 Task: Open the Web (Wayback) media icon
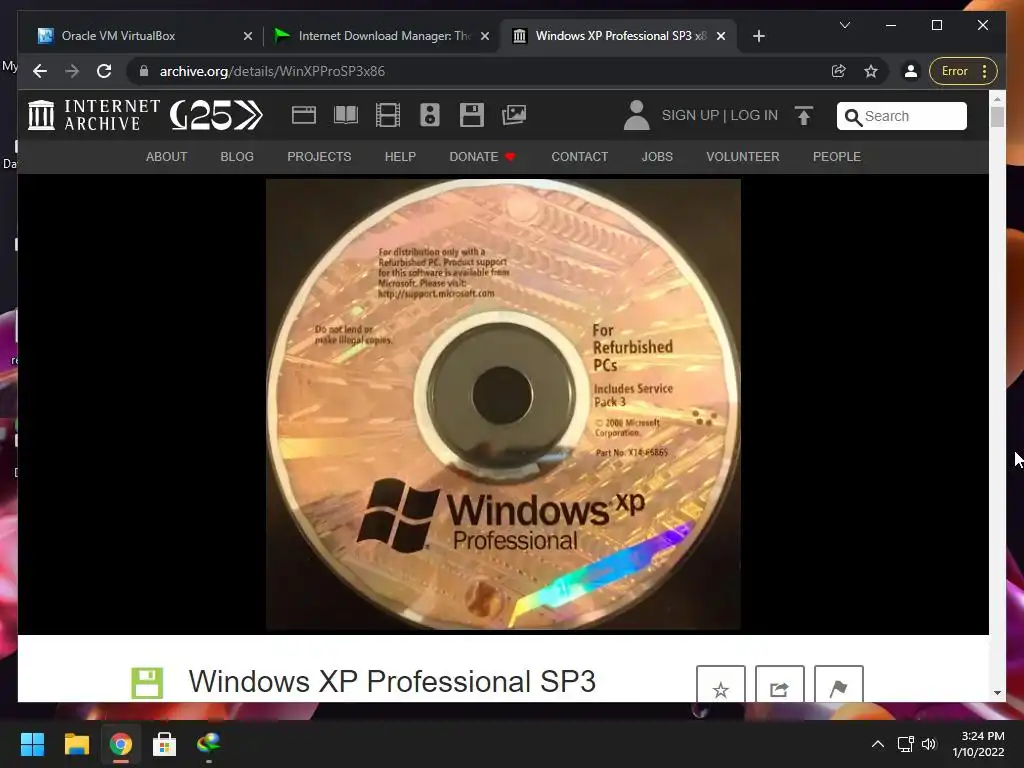click(x=304, y=116)
